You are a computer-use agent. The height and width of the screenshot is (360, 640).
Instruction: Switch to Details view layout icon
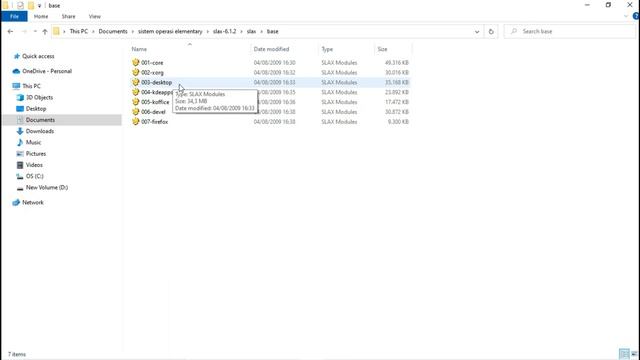(624, 354)
